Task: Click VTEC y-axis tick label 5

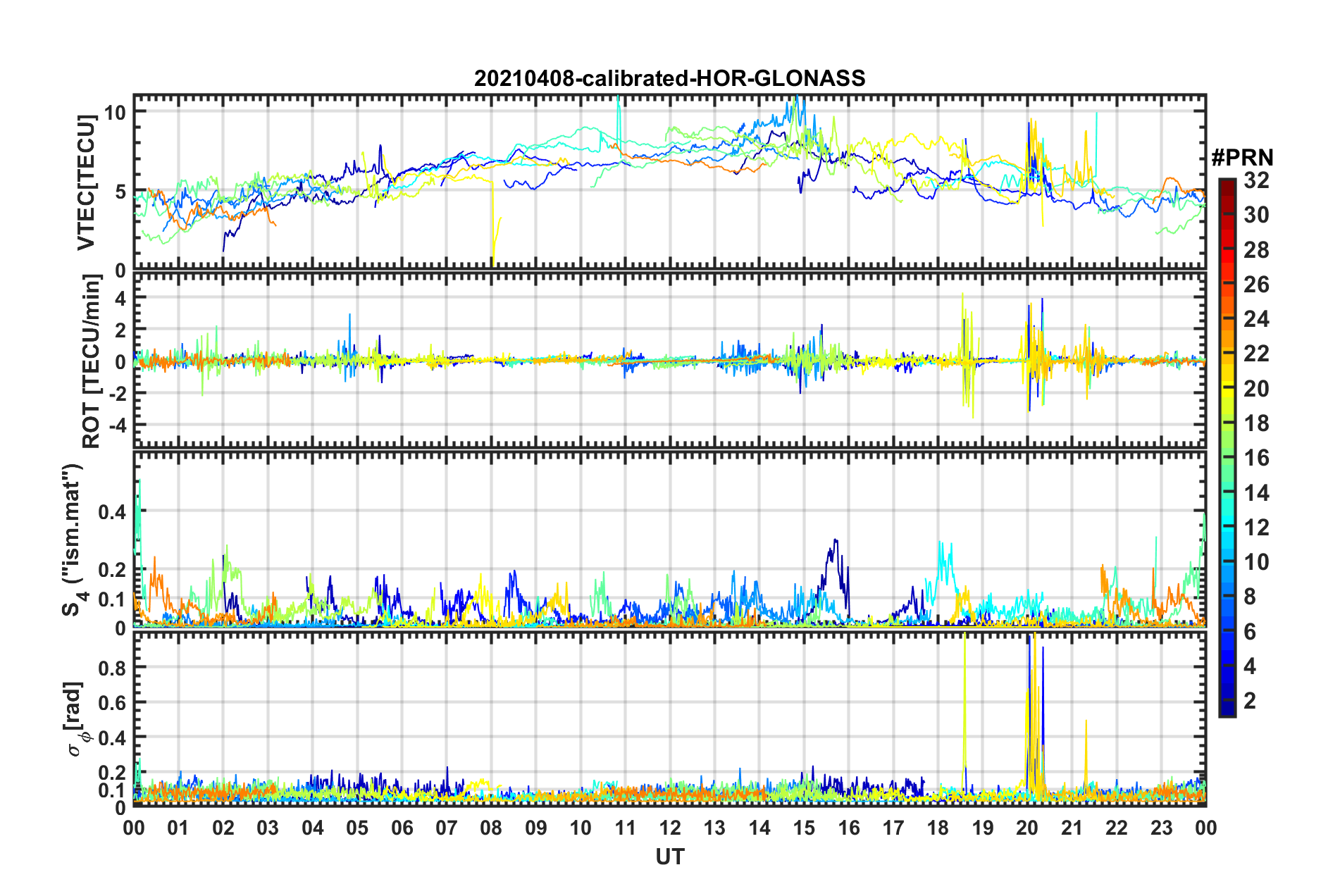Action: point(121,192)
